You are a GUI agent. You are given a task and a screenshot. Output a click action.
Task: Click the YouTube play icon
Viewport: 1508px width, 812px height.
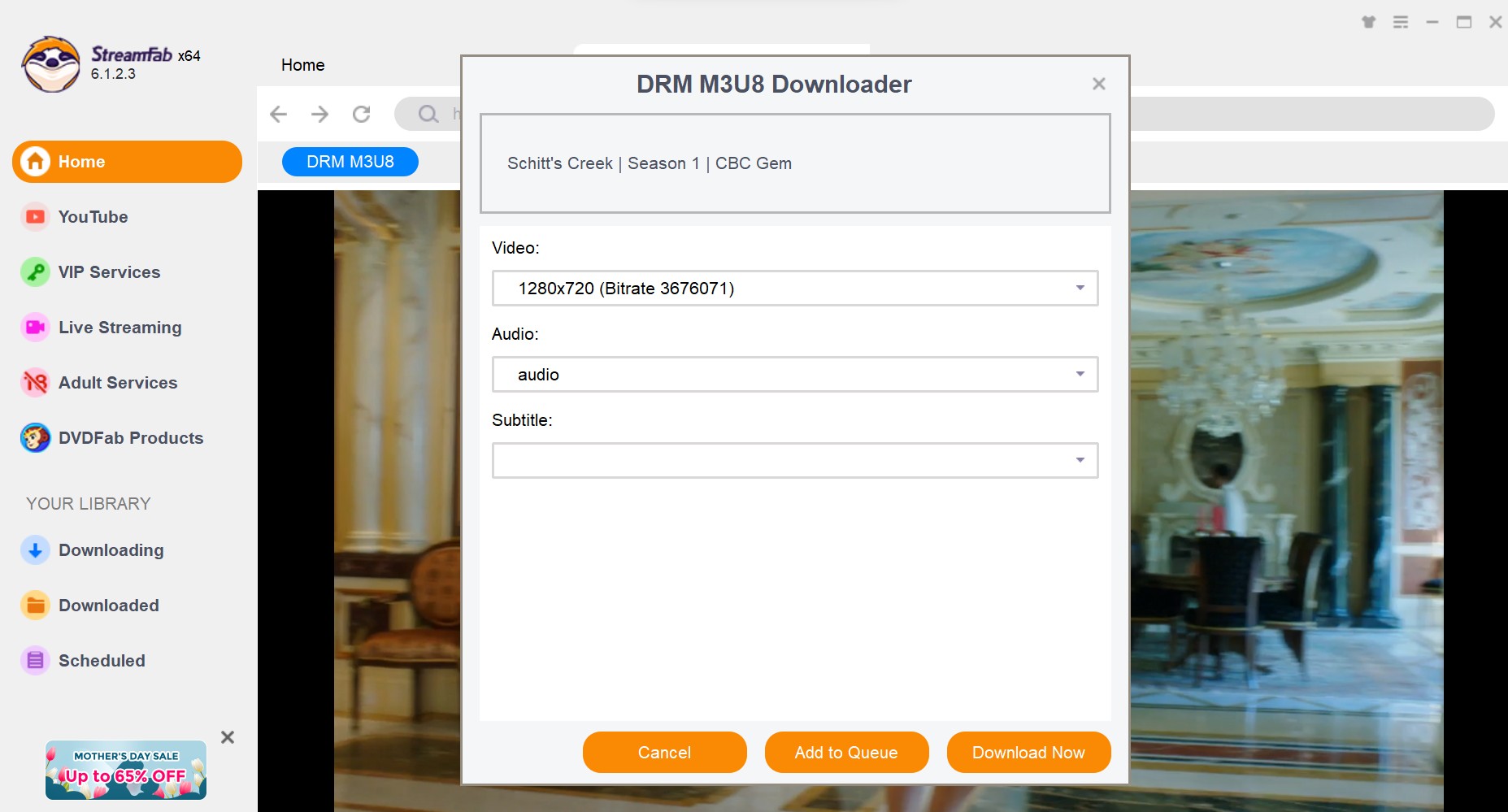[x=35, y=217]
